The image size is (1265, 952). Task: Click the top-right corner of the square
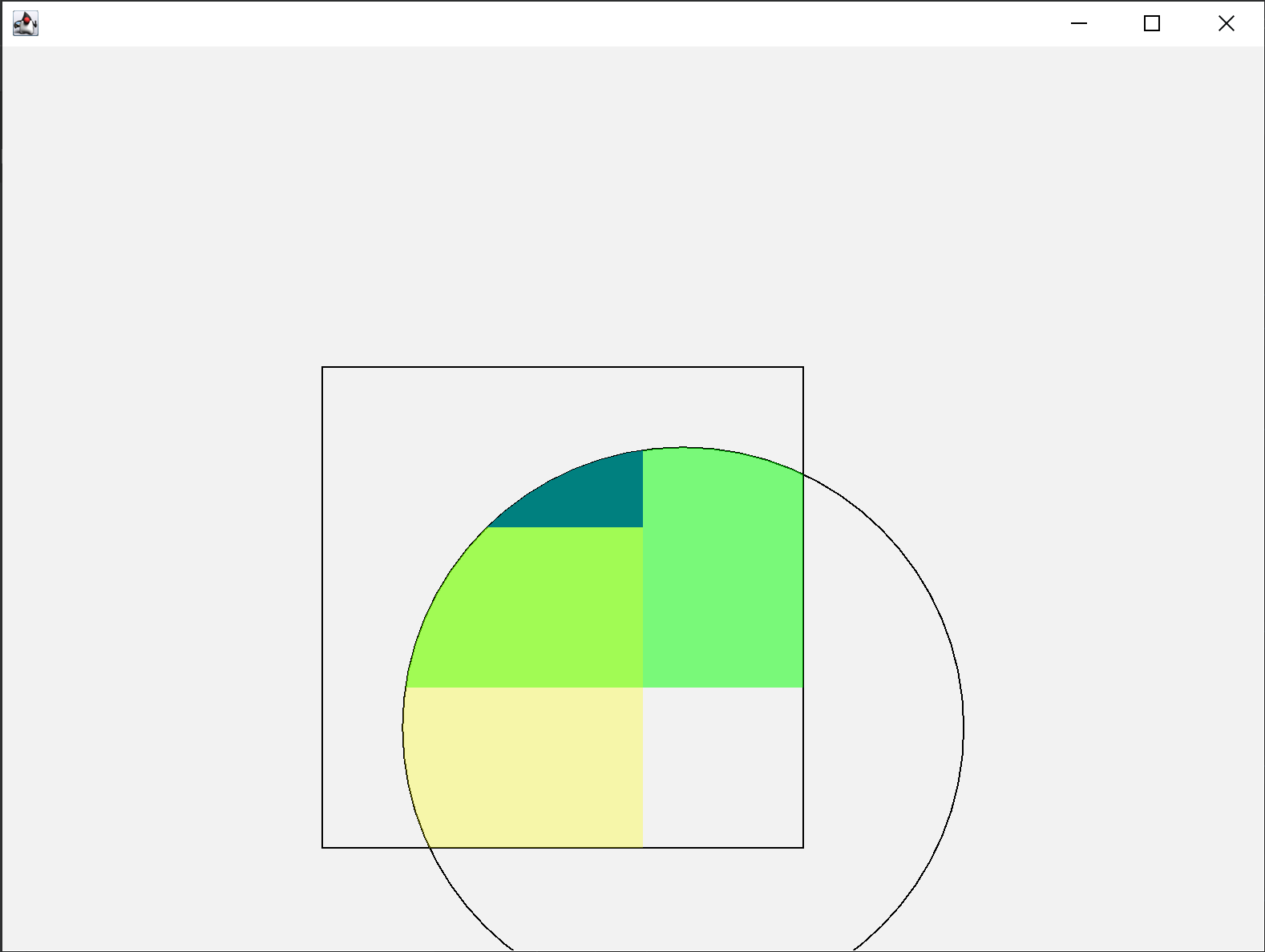[x=803, y=367]
